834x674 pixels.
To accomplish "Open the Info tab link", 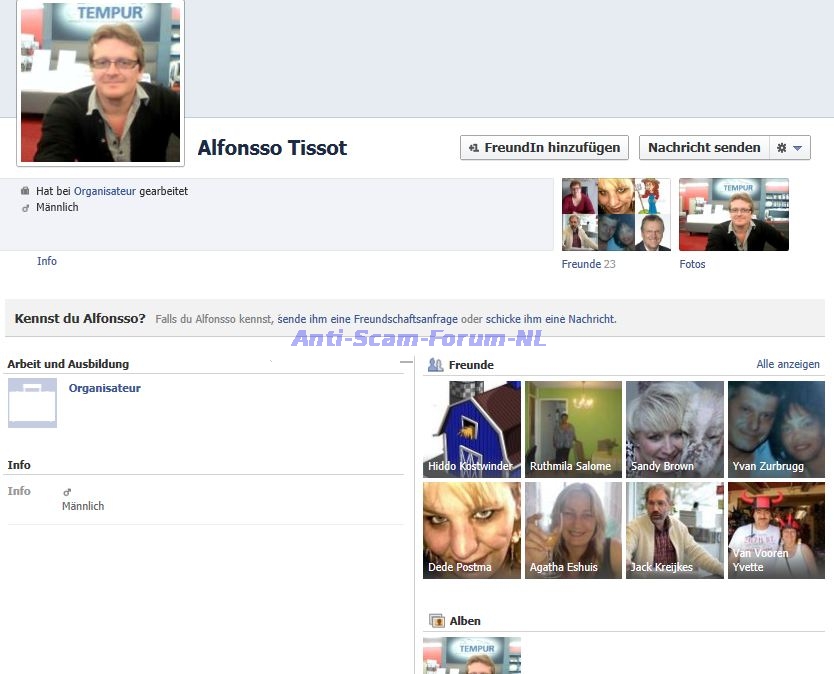I will click(x=47, y=261).
